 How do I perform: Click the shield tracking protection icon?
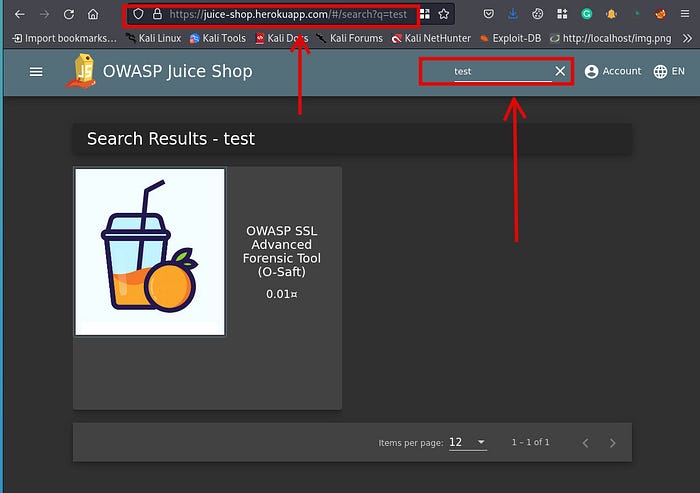pos(138,14)
